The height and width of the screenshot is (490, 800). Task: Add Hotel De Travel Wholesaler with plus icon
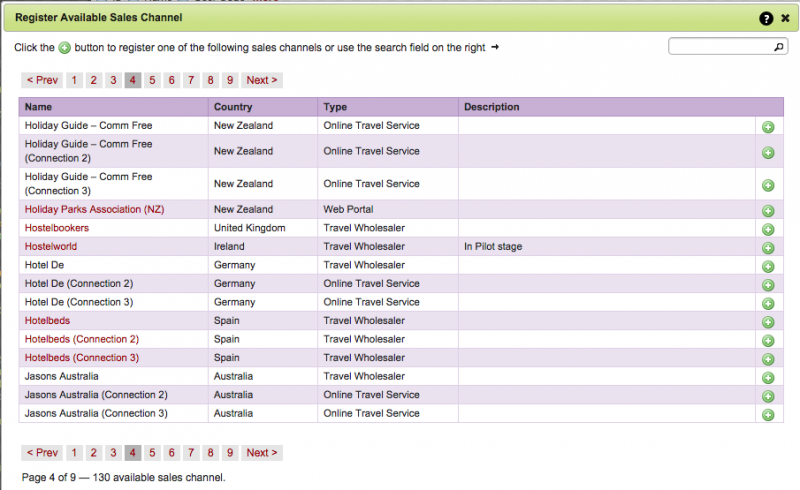768,266
